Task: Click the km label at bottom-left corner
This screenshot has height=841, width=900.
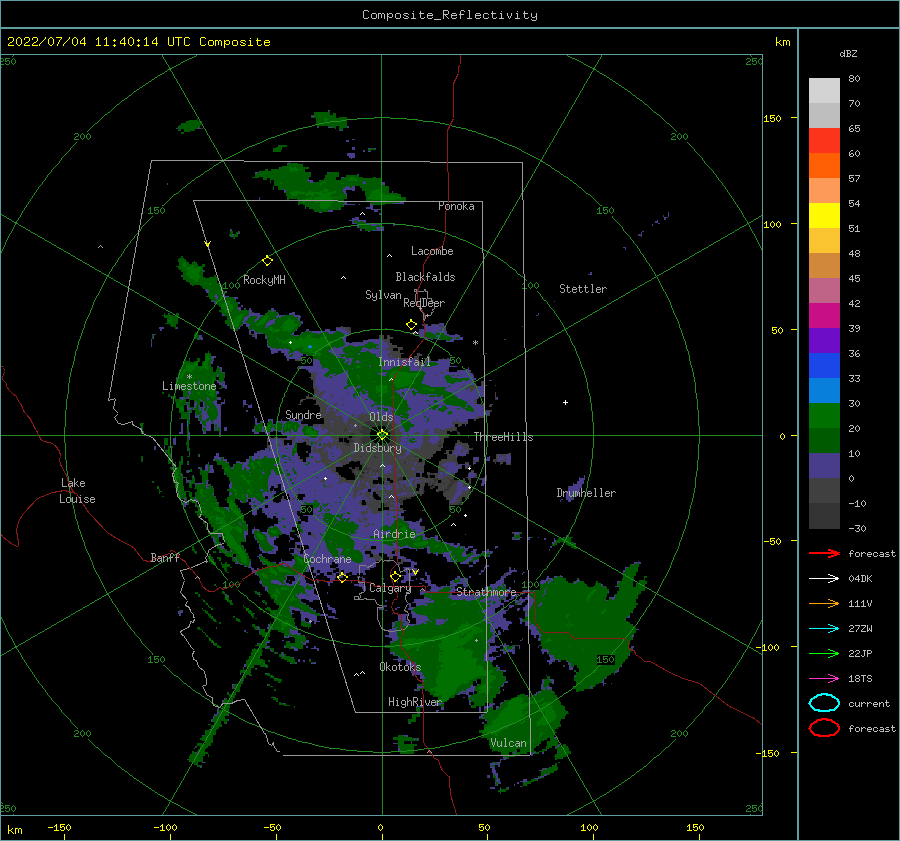Action: (x=14, y=830)
